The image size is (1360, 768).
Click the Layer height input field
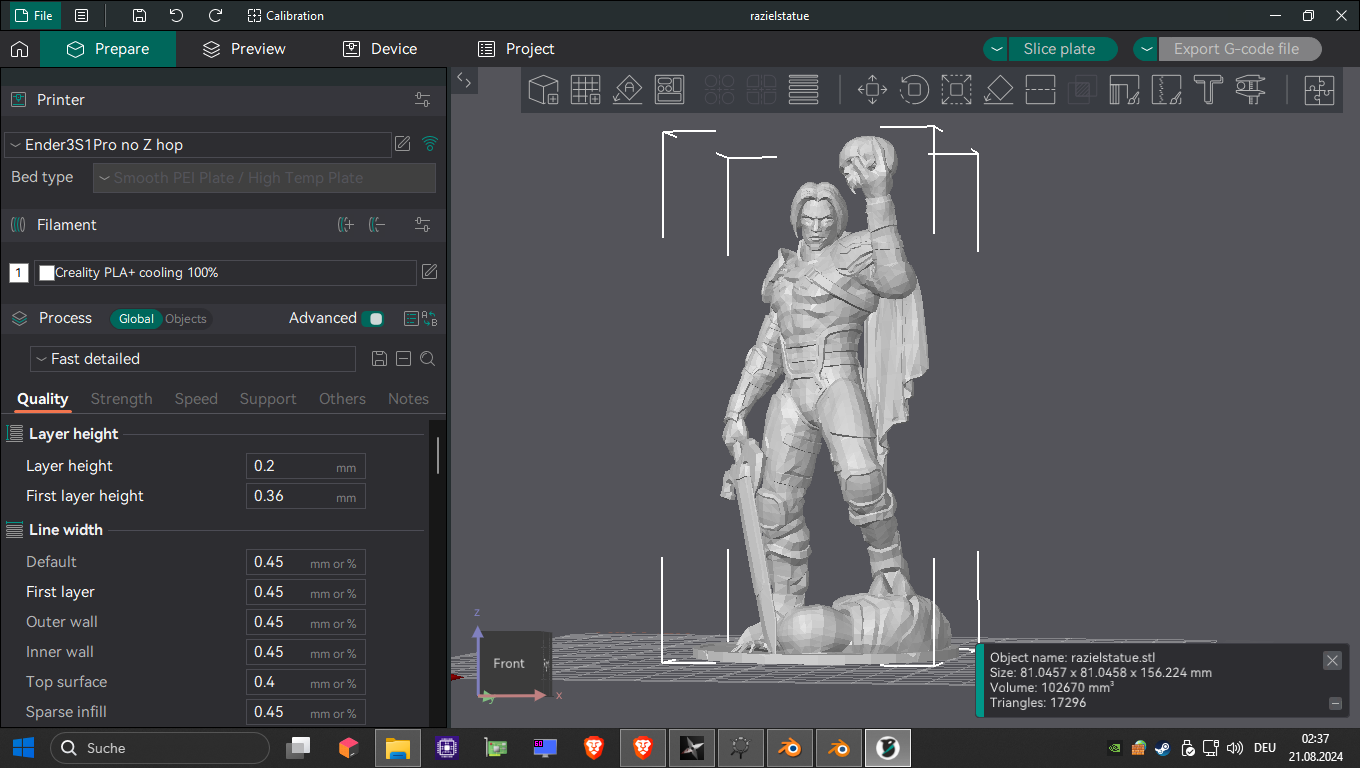(x=292, y=466)
